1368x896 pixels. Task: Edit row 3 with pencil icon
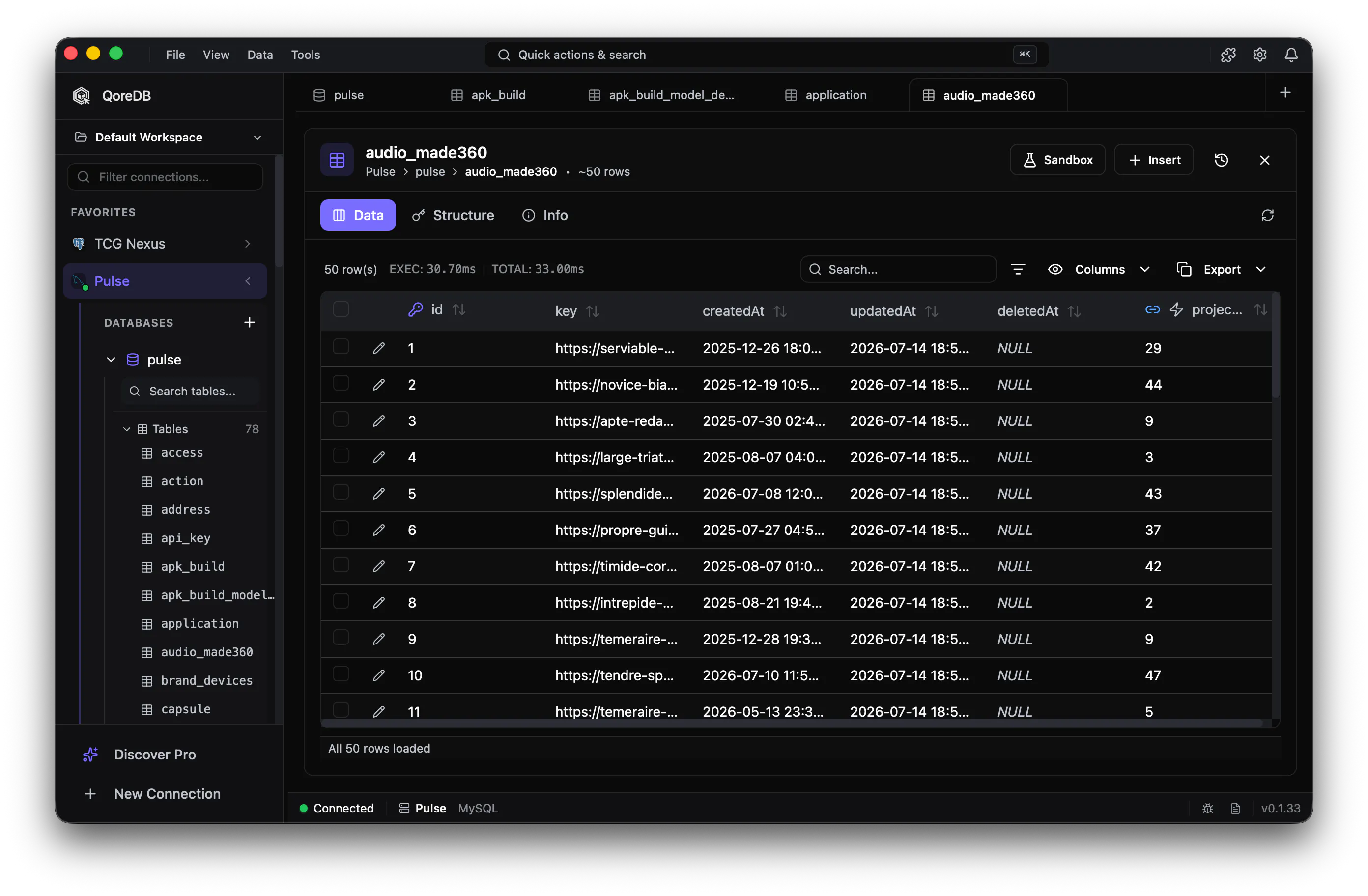[378, 420]
